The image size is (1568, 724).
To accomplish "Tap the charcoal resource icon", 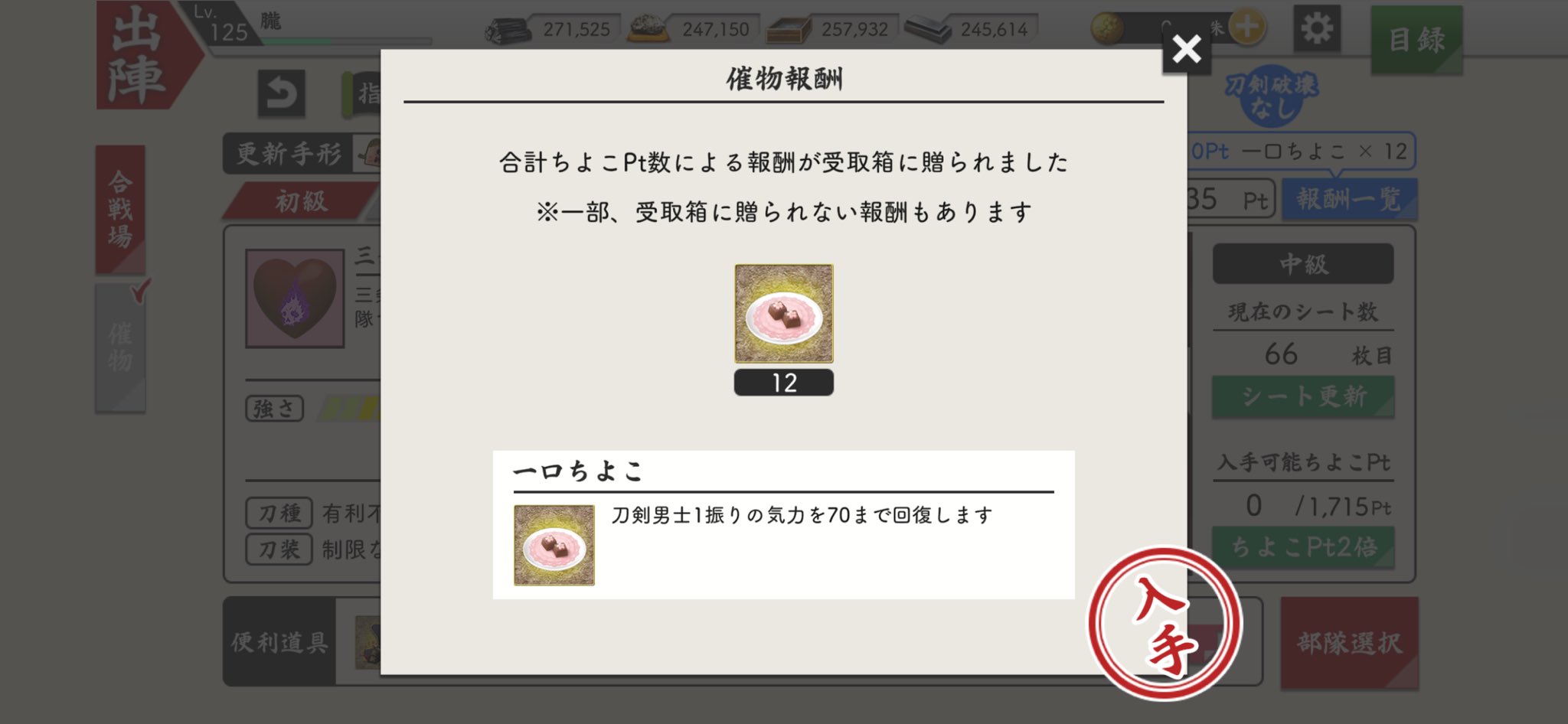I will pyautogui.click(x=508, y=31).
